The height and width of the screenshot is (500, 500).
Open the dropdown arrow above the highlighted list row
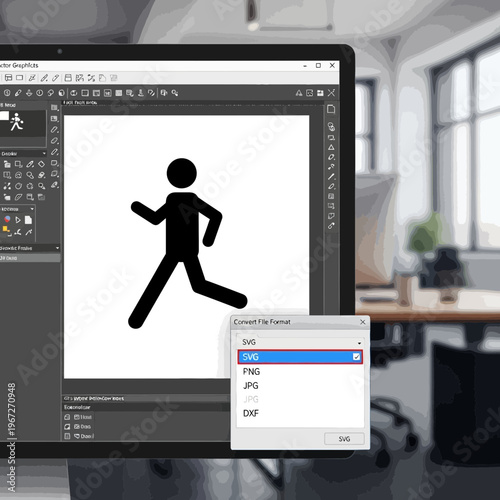(57, 248)
